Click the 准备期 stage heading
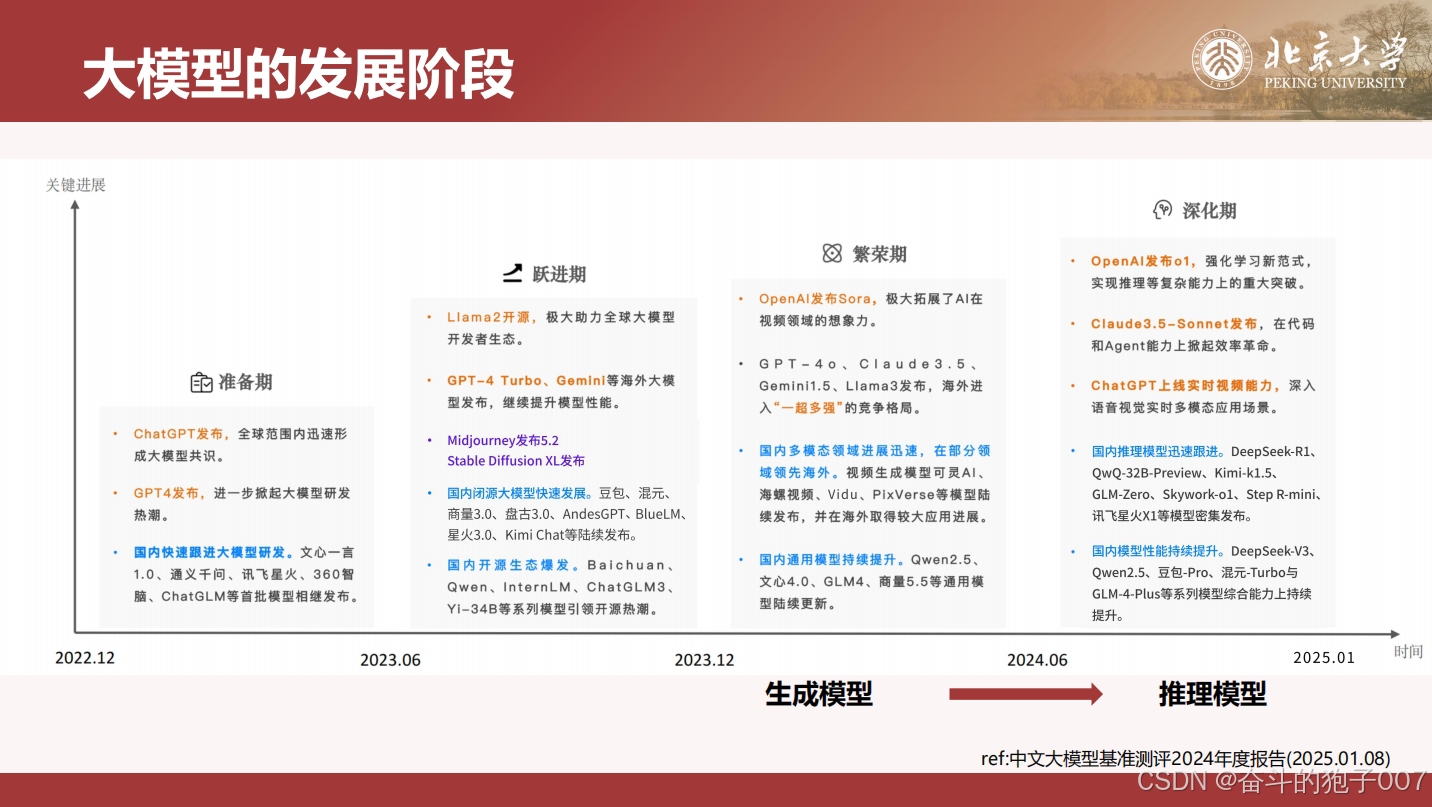The image size is (1432, 807). click(246, 382)
